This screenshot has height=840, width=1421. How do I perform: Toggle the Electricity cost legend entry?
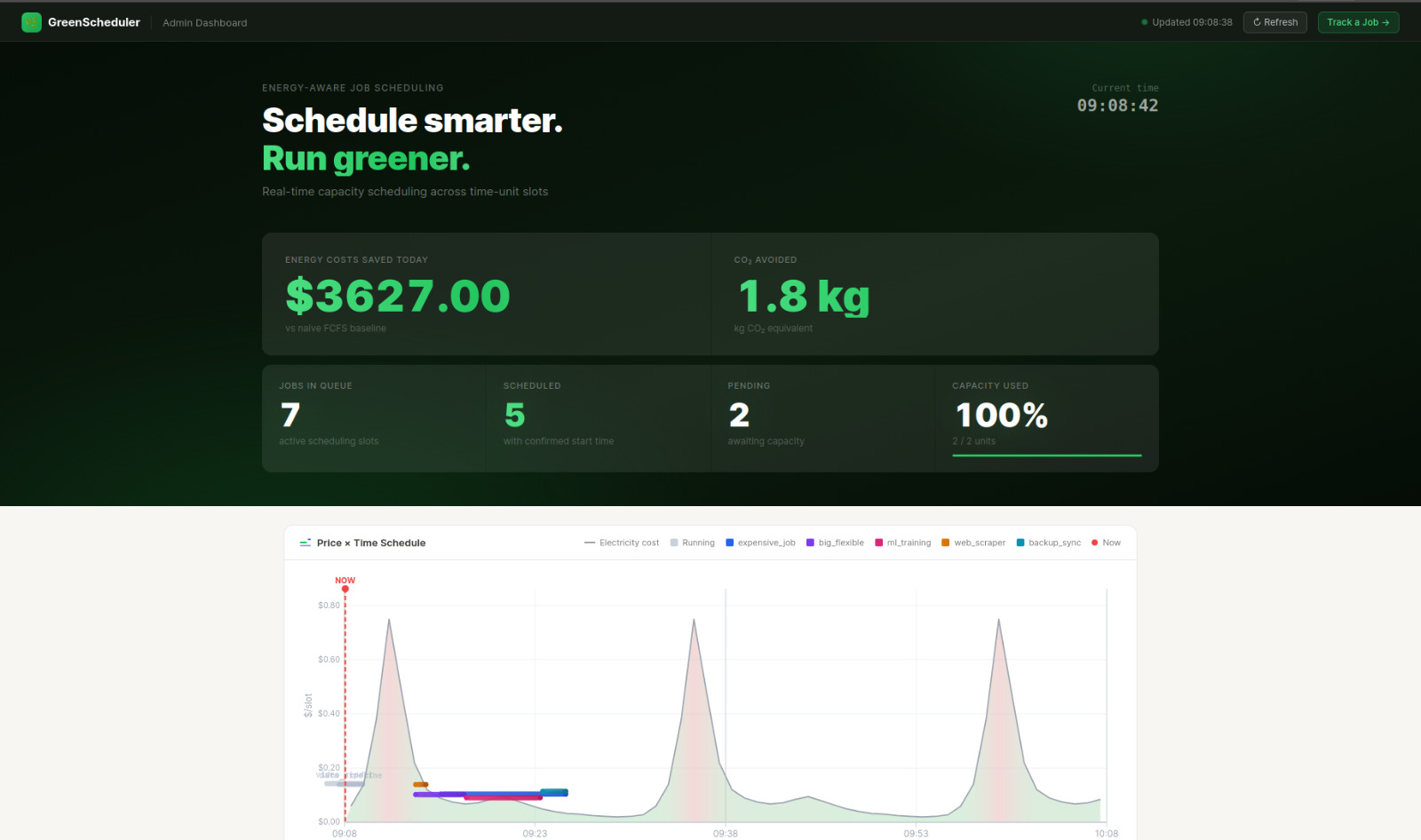(x=622, y=543)
